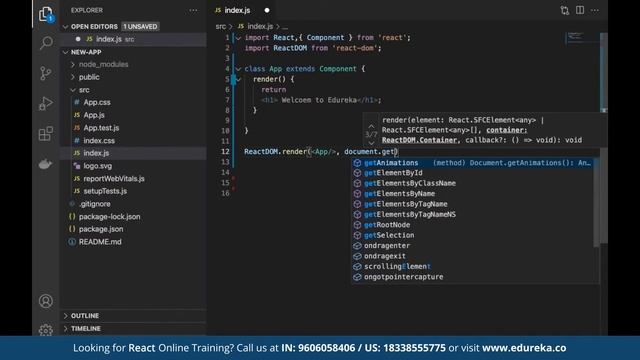This screenshot has width=640, height=360.
Task: Open the Accounts menu icon
Action: [46, 301]
